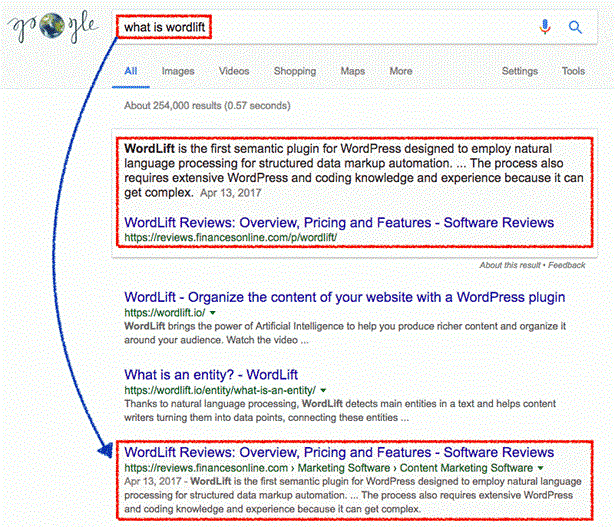Image resolution: width=615 pixels, height=527 pixels.
Task: Open the Shopping tab
Action: point(295,71)
